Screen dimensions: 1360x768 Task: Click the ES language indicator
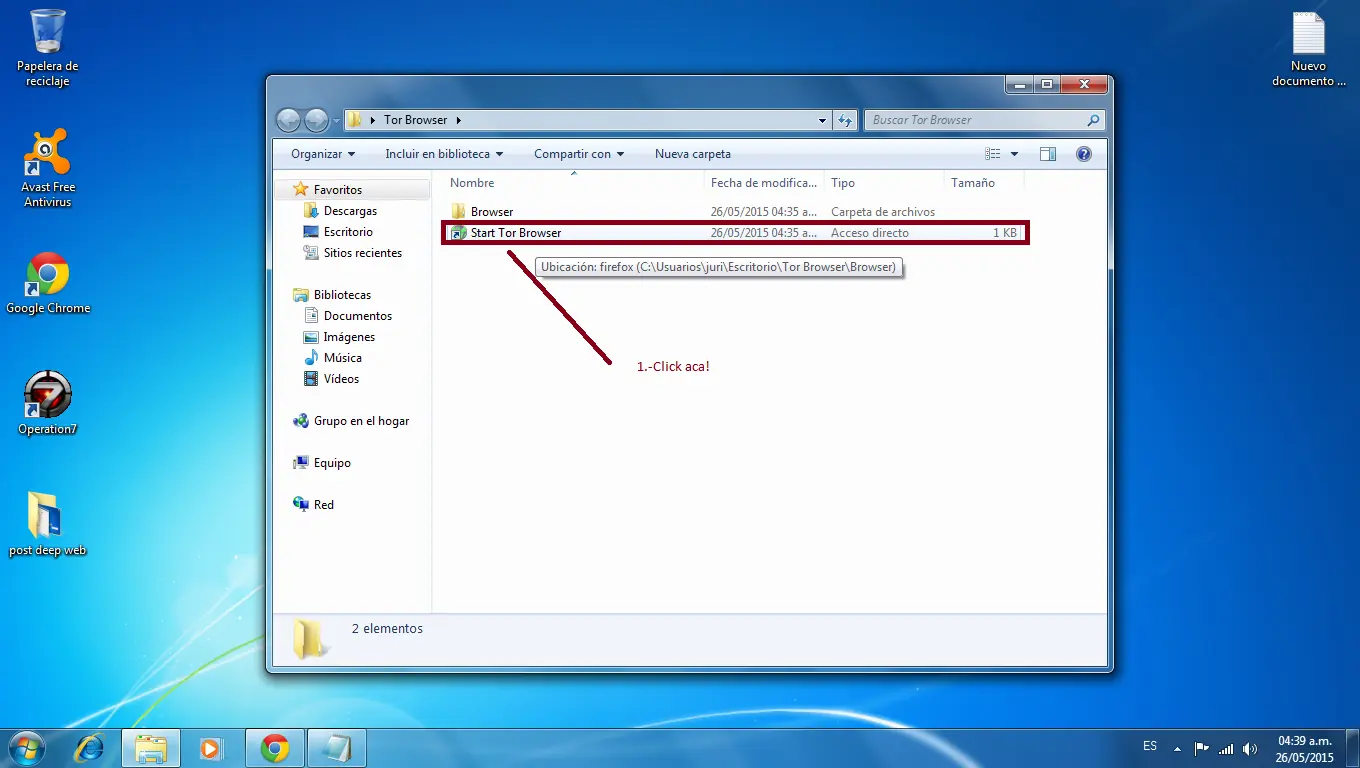[1150, 746]
